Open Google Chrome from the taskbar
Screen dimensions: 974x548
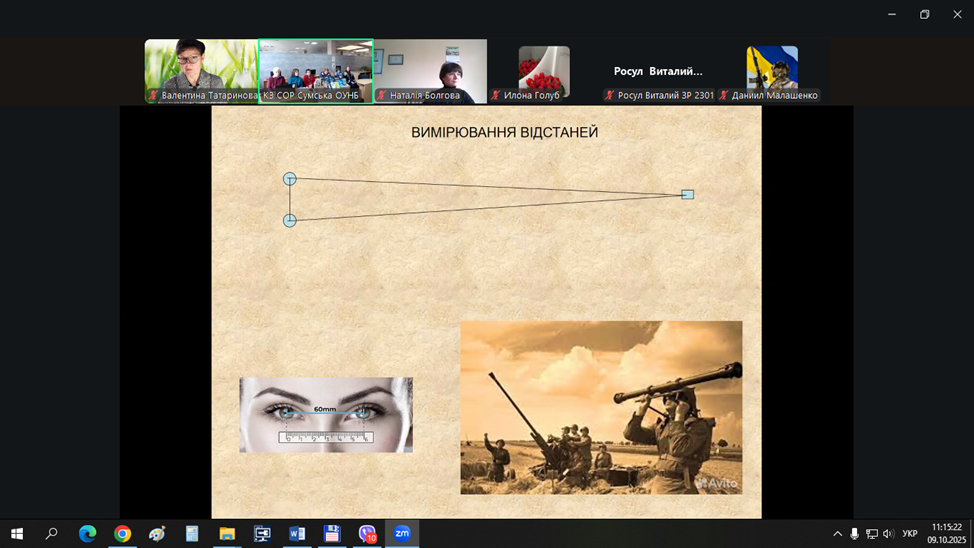[122, 534]
